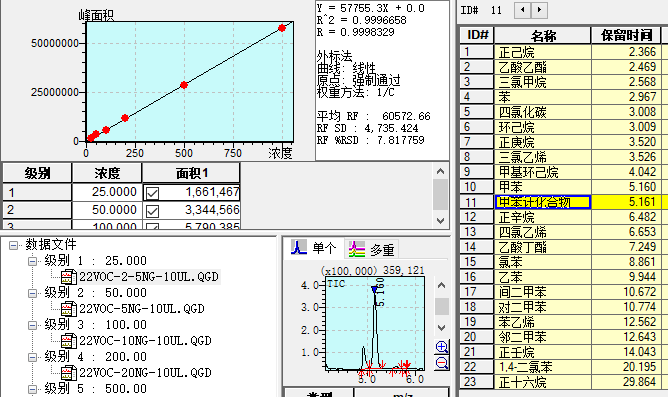Collapse the 级别 4 : 200.00 node

(x=32, y=357)
